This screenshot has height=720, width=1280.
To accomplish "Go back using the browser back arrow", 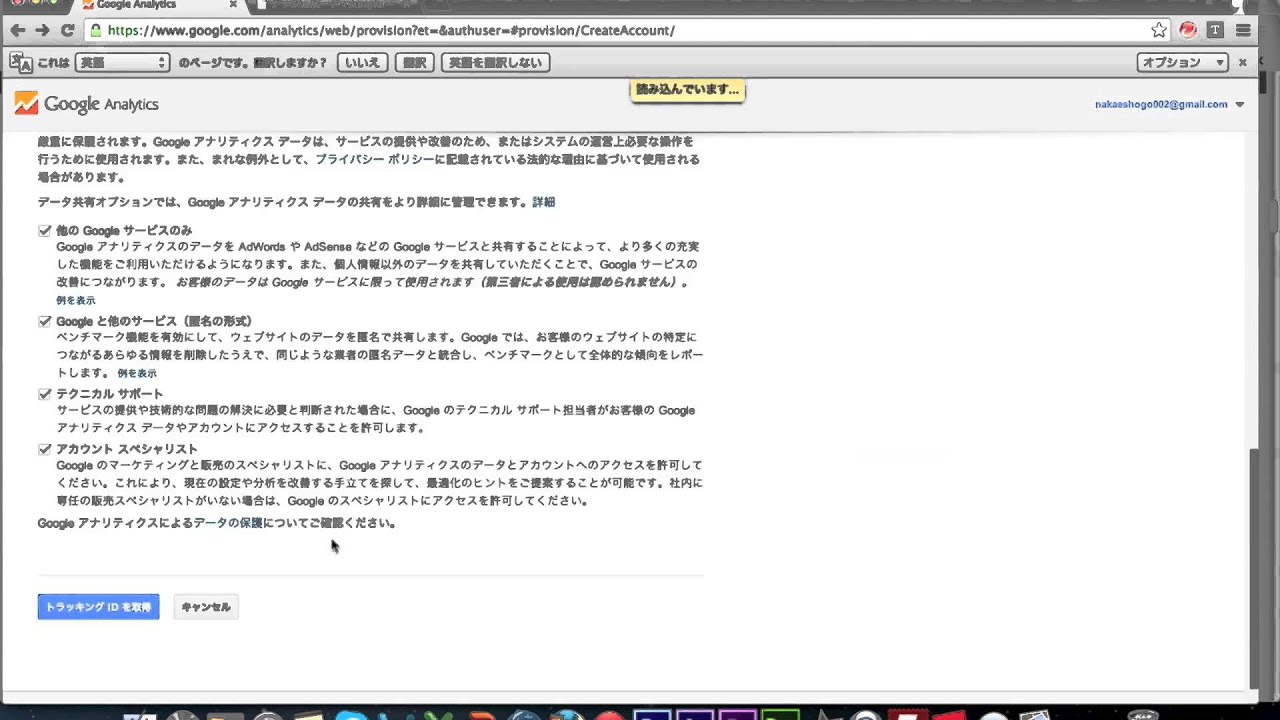I will [17, 31].
